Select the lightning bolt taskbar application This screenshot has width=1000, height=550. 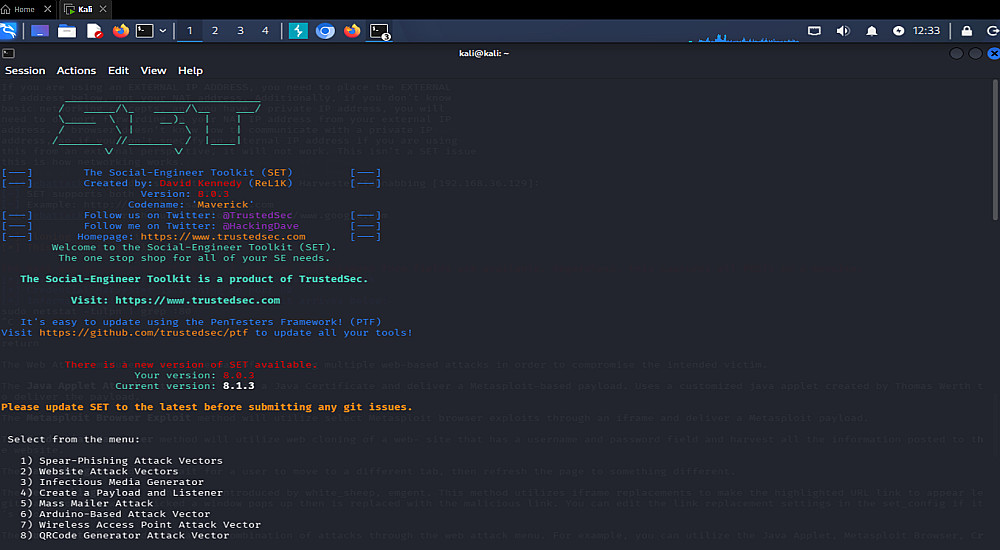(x=298, y=31)
